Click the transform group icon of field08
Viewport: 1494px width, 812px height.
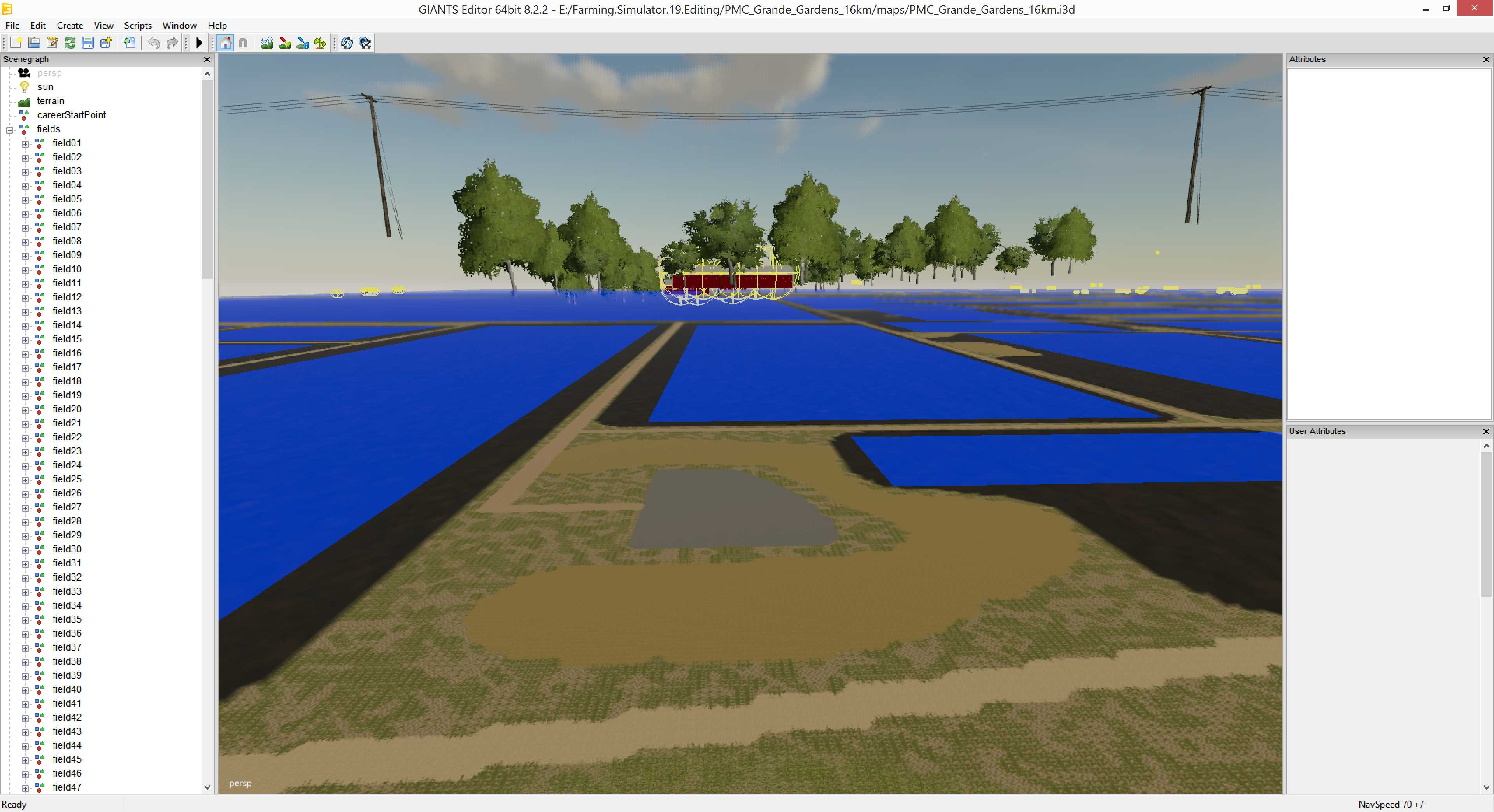tap(39, 241)
